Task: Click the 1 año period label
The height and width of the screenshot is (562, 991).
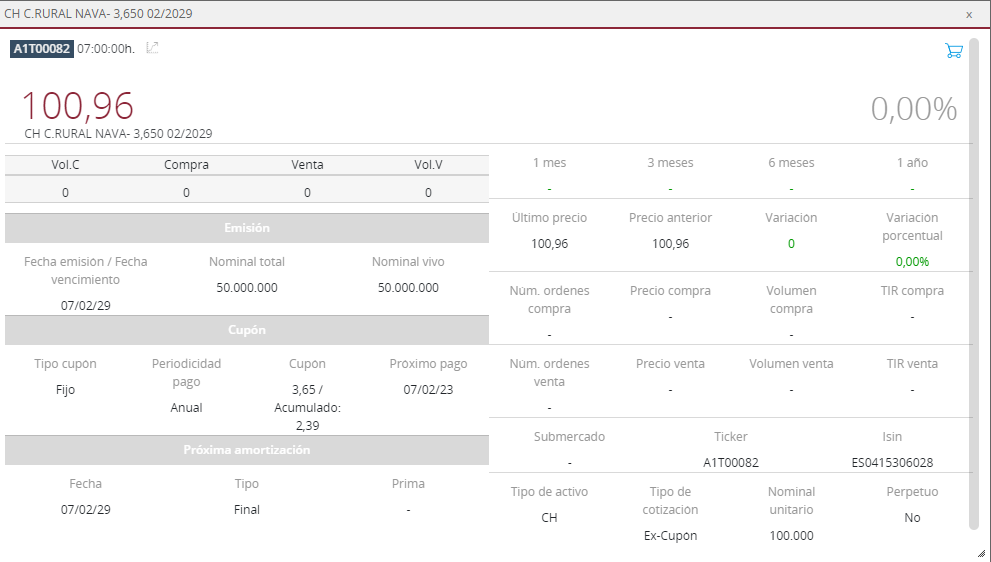Action: [x=912, y=163]
